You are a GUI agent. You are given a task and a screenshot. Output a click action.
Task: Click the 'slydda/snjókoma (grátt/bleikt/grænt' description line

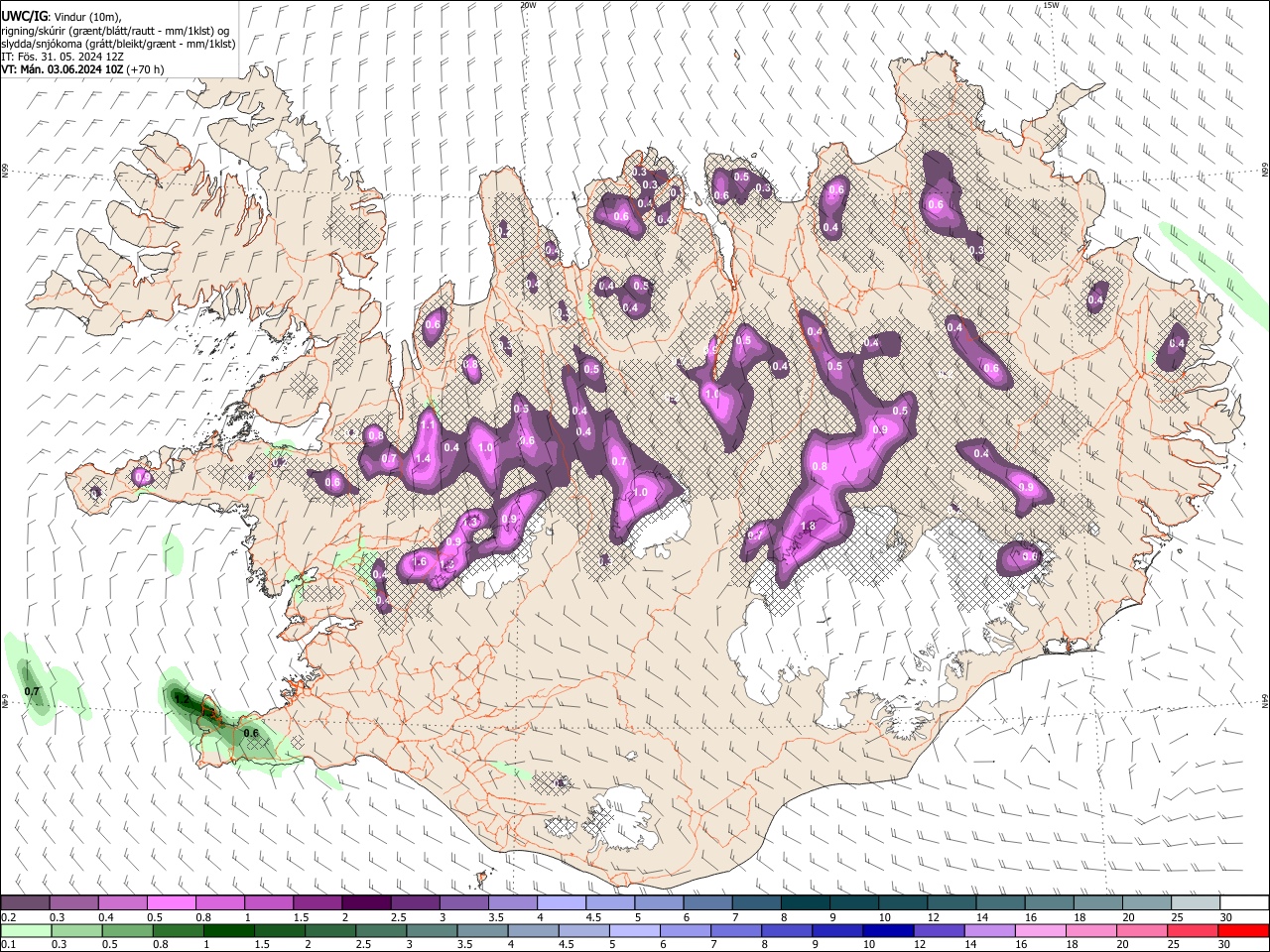pyautogui.click(x=118, y=44)
